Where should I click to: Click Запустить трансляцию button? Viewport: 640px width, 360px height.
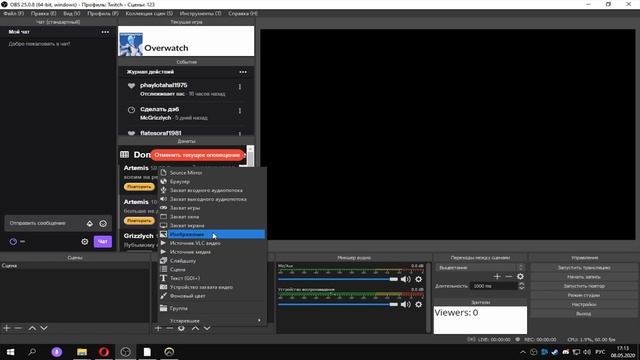(x=584, y=268)
